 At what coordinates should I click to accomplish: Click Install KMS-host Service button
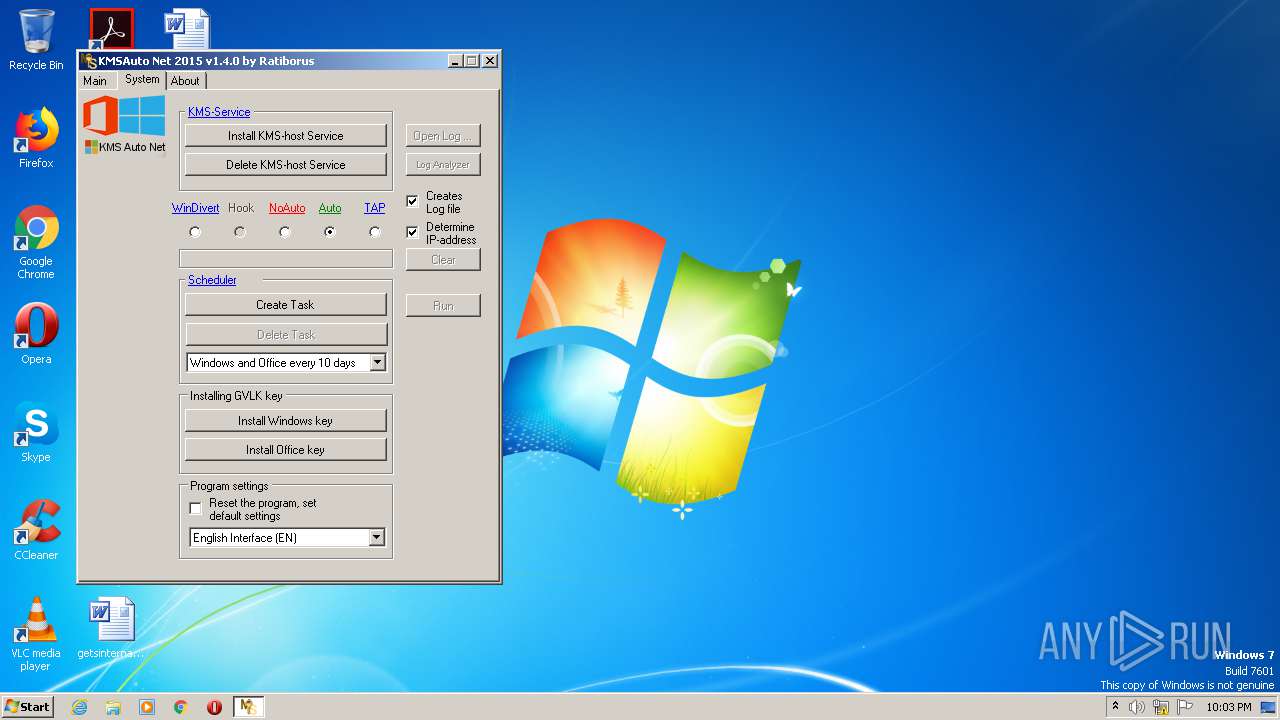coord(286,136)
